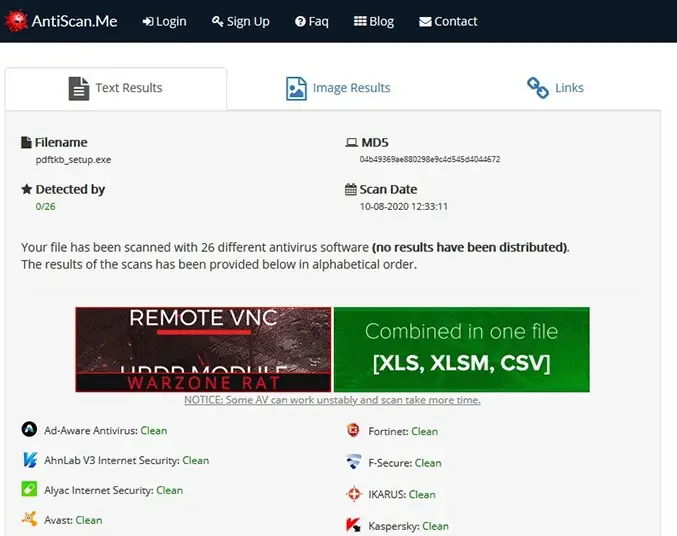Visit the Blog page

[x=374, y=21]
